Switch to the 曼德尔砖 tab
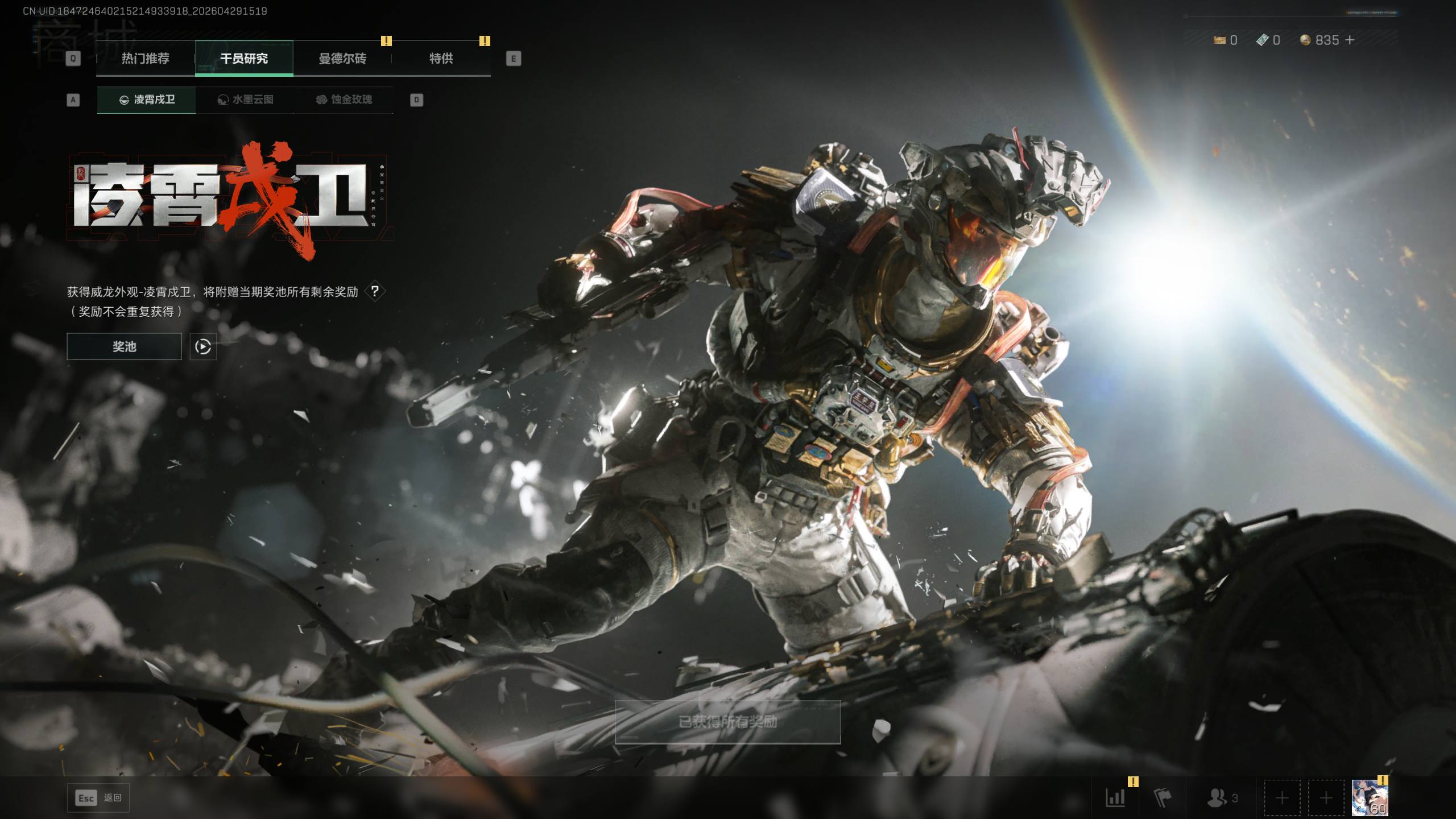The width and height of the screenshot is (1456, 819). 342,59
